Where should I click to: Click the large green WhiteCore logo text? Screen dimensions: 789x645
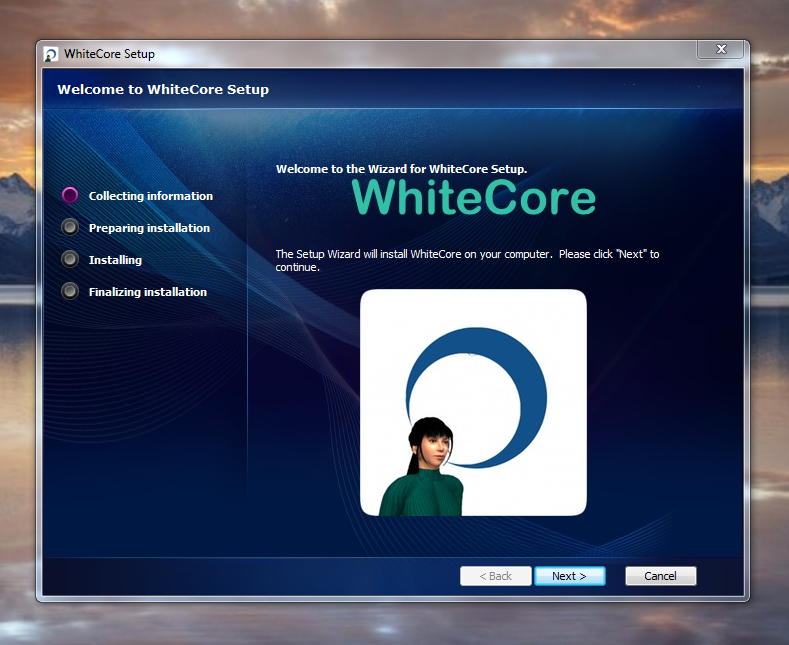click(474, 197)
